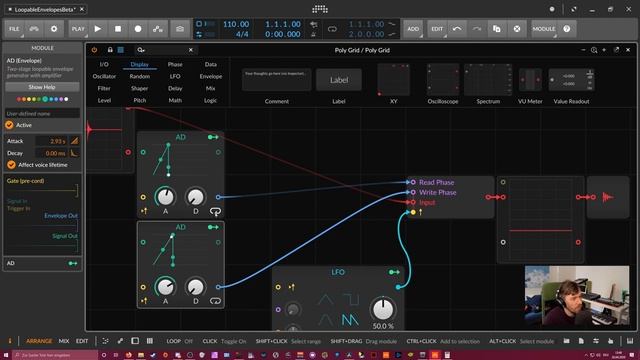
Task: Pick the Spectrum module thumbnail
Action: click(488, 80)
